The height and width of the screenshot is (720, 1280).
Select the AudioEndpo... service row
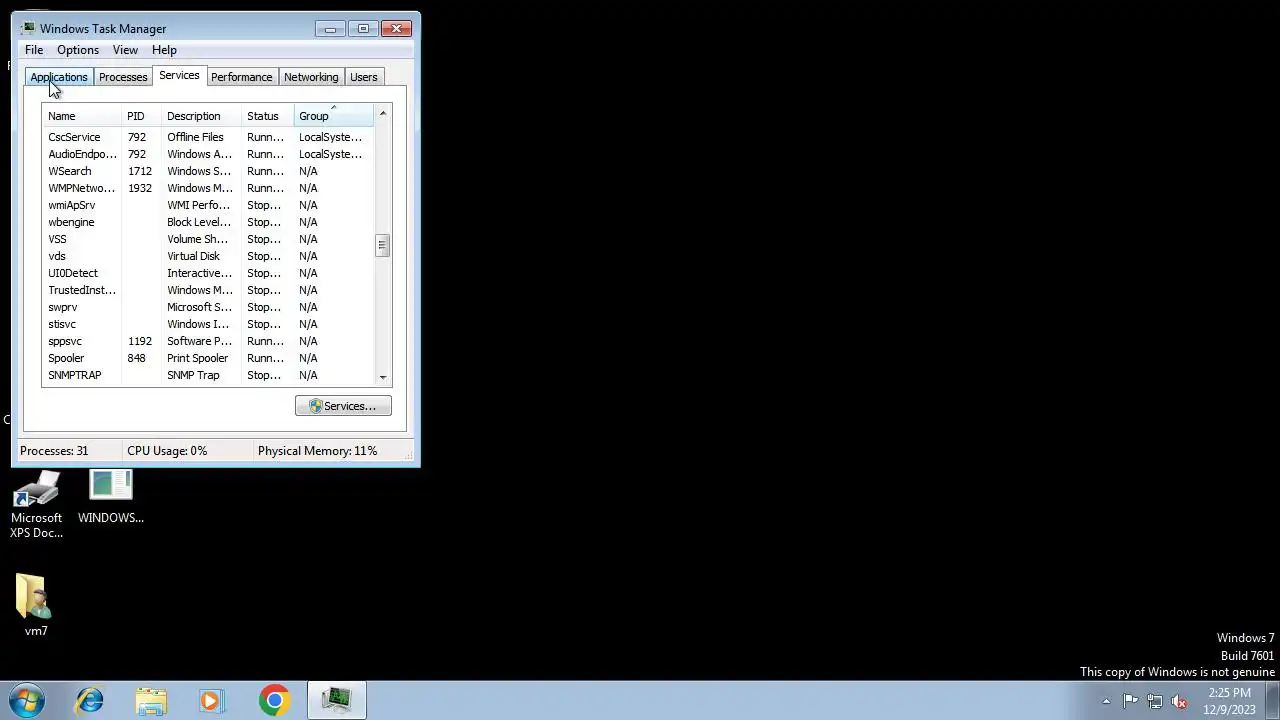click(x=208, y=154)
